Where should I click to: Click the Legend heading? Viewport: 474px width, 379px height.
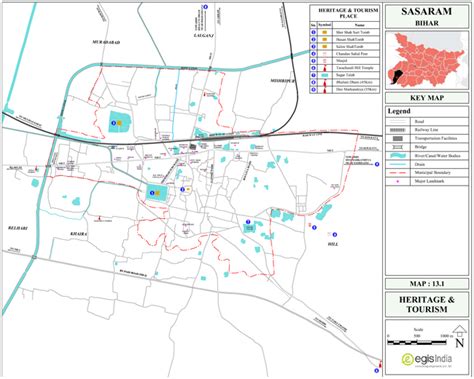[x=399, y=111]
